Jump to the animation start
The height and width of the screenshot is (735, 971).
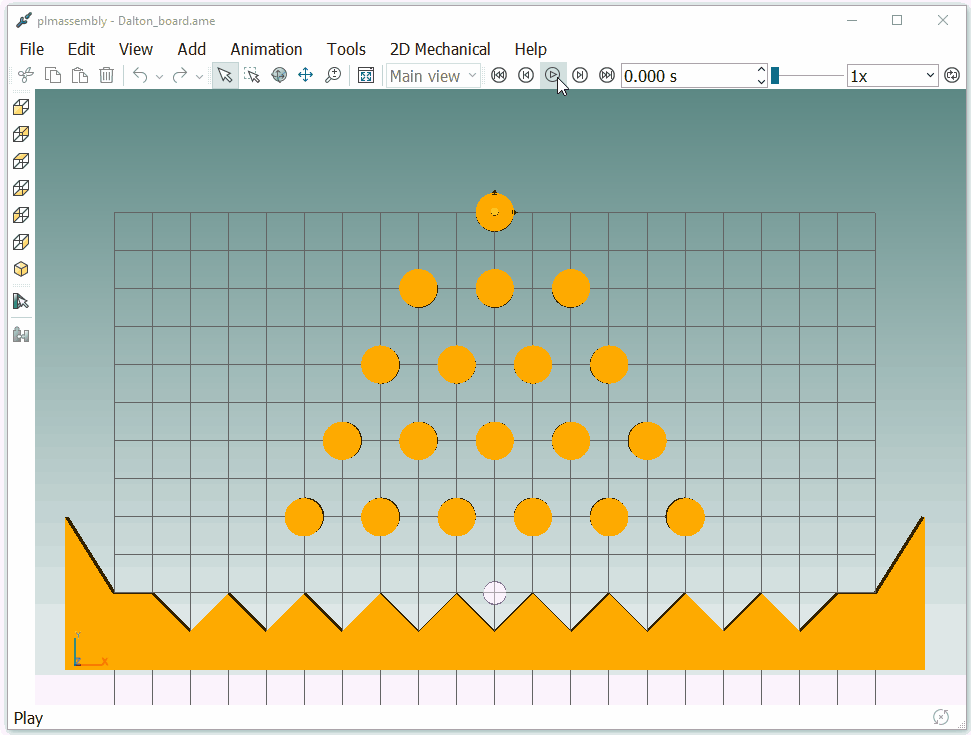(x=498, y=76)
